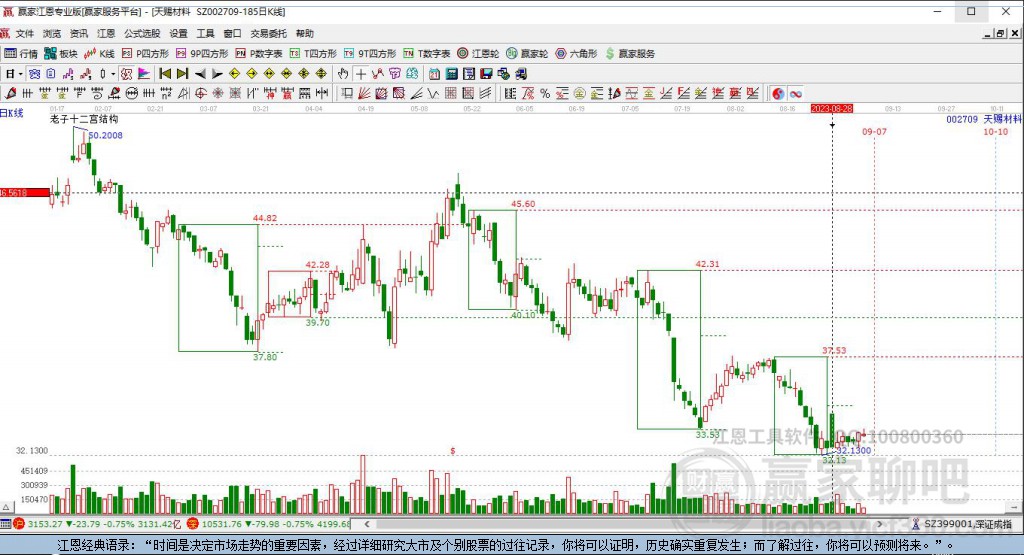The image size is (1024, 555).
Task: Open the calendar tool icon
Action: (434, 74)
